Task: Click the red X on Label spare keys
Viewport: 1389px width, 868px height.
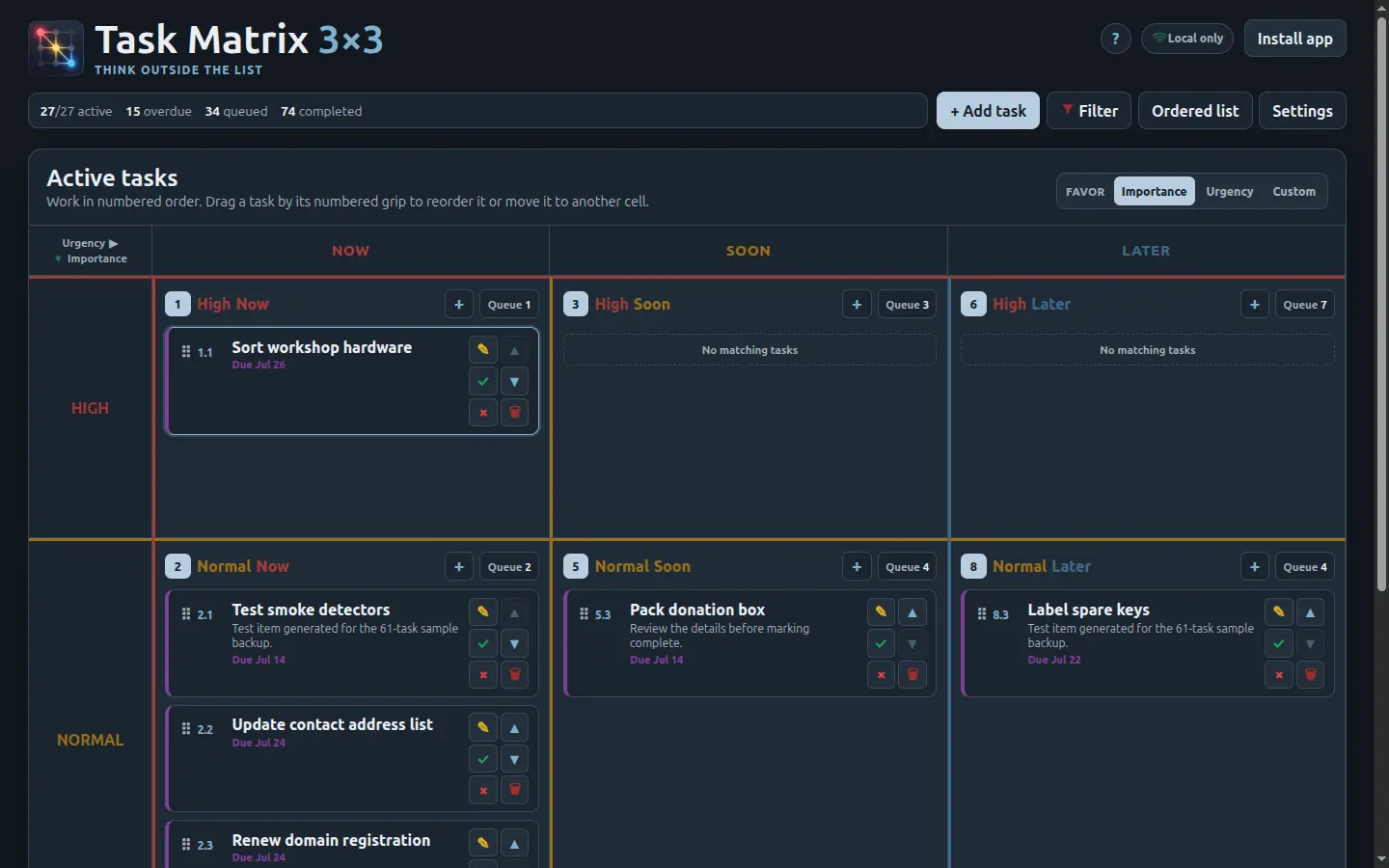Action: pyautogui.click(x=1278, y=674)
